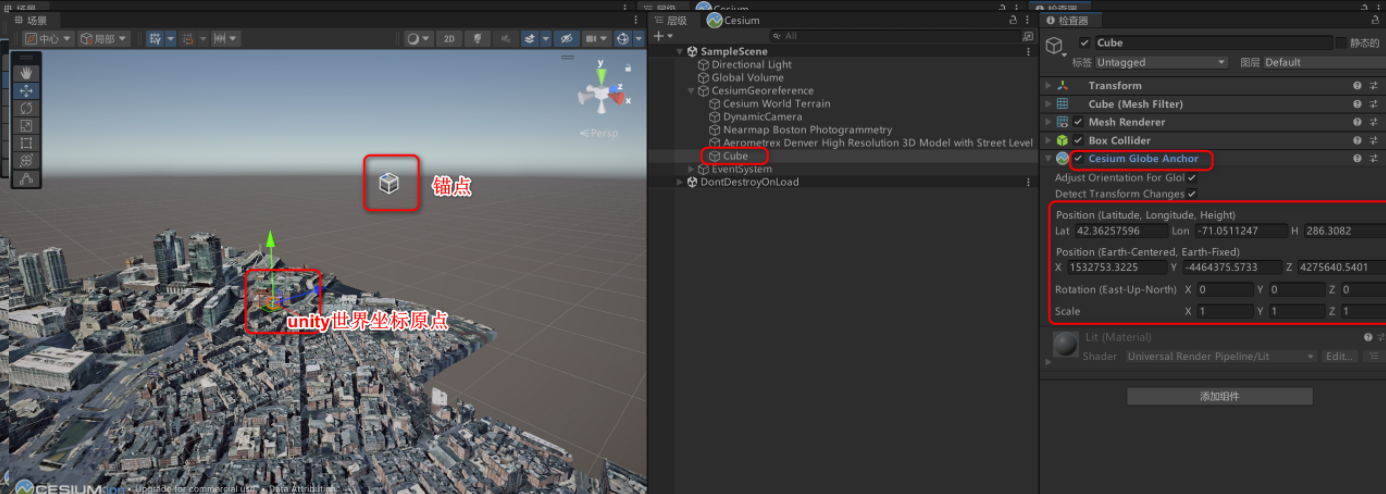Image resolution: width=1386 pixels, height=494 pixels.
Task: Select the combined Transform tool
Action: tap(27, 160)
